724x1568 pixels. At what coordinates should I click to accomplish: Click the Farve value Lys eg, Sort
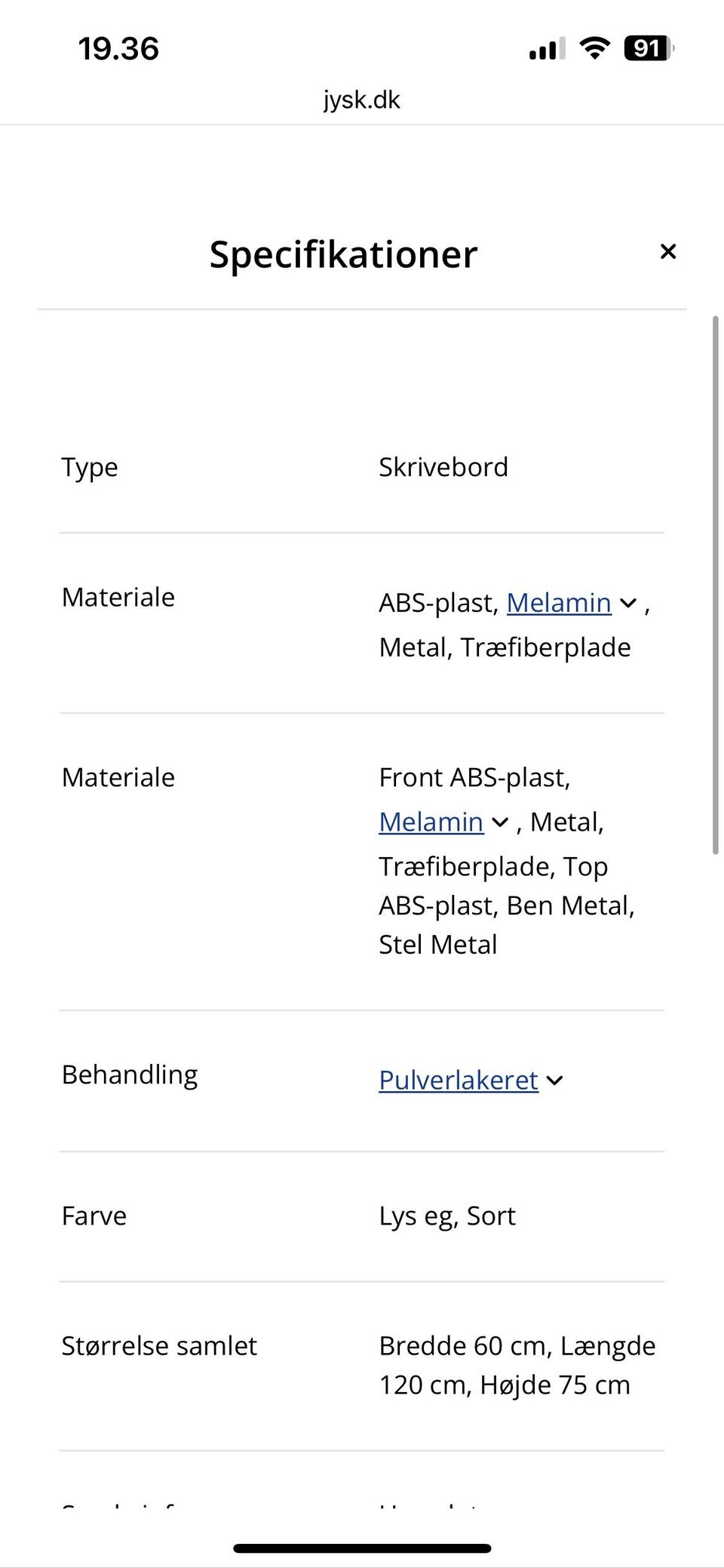[x=447, y=1216]
